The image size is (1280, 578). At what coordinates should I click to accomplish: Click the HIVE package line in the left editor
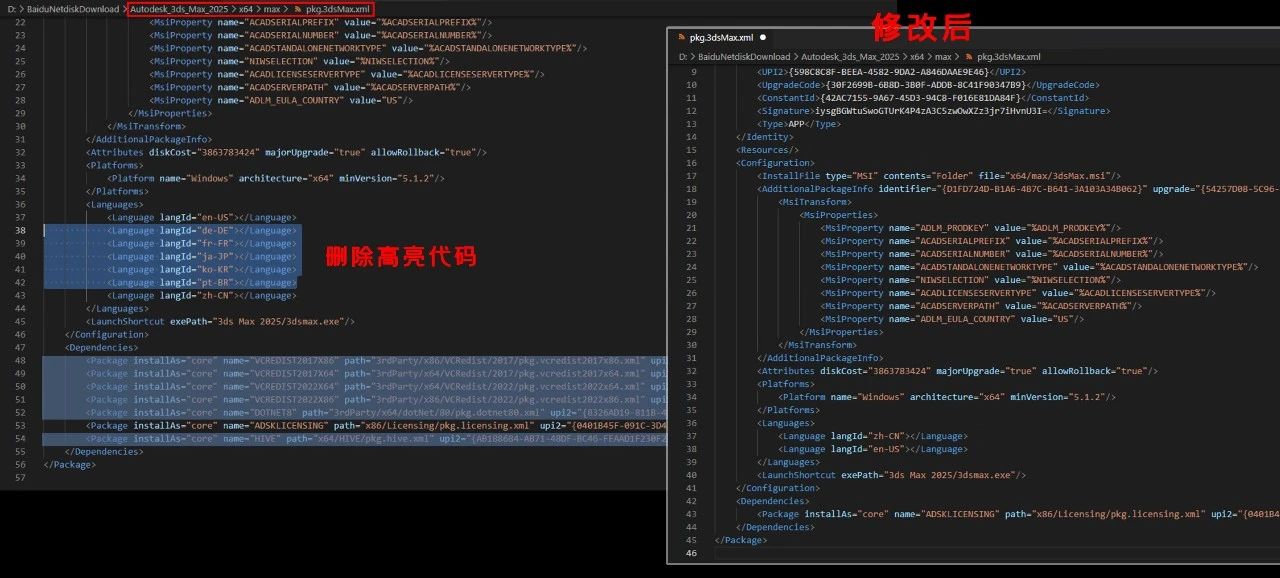376,438
